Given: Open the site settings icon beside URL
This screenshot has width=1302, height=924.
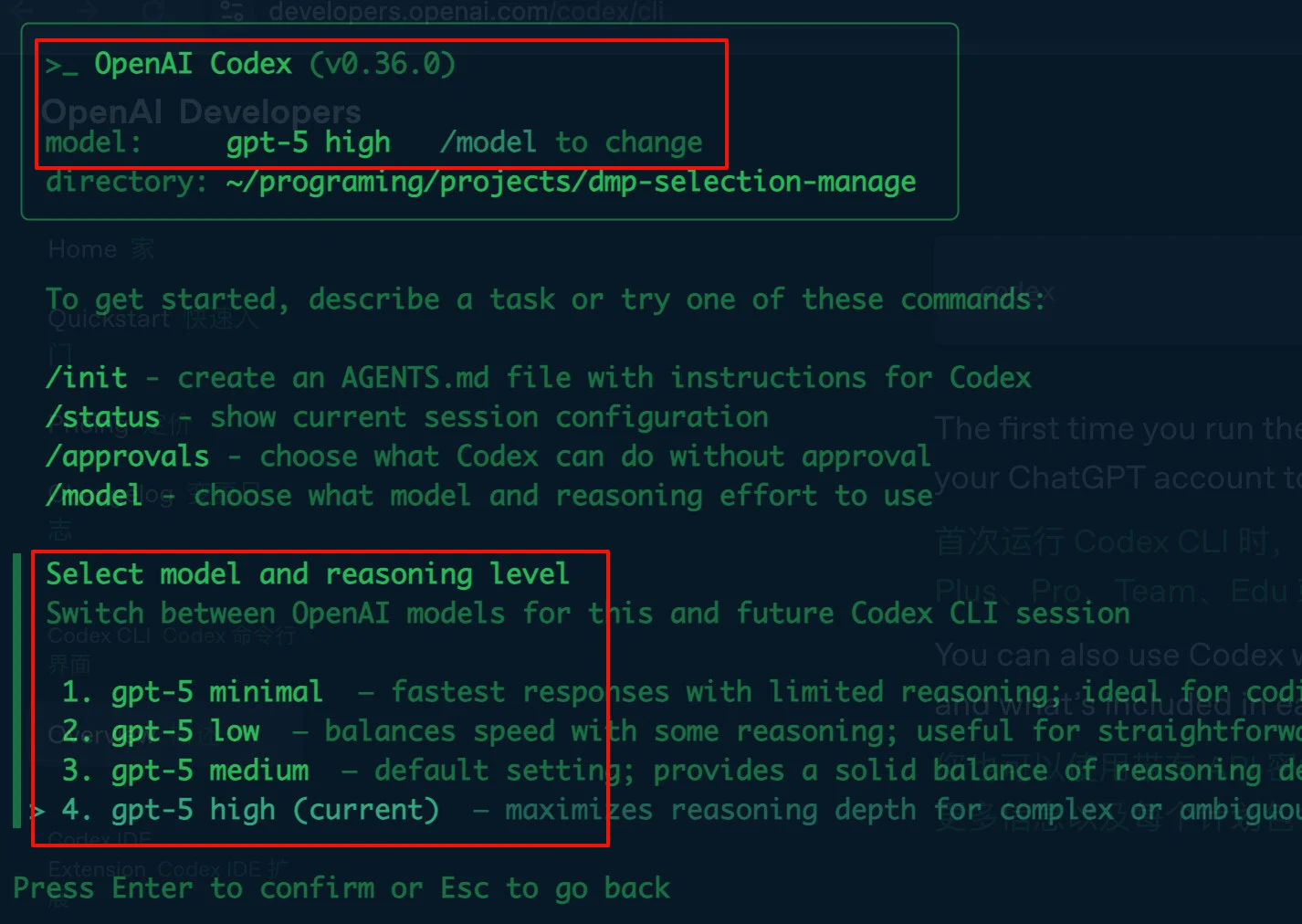Looking at the screenshot, I should [232, 11].
